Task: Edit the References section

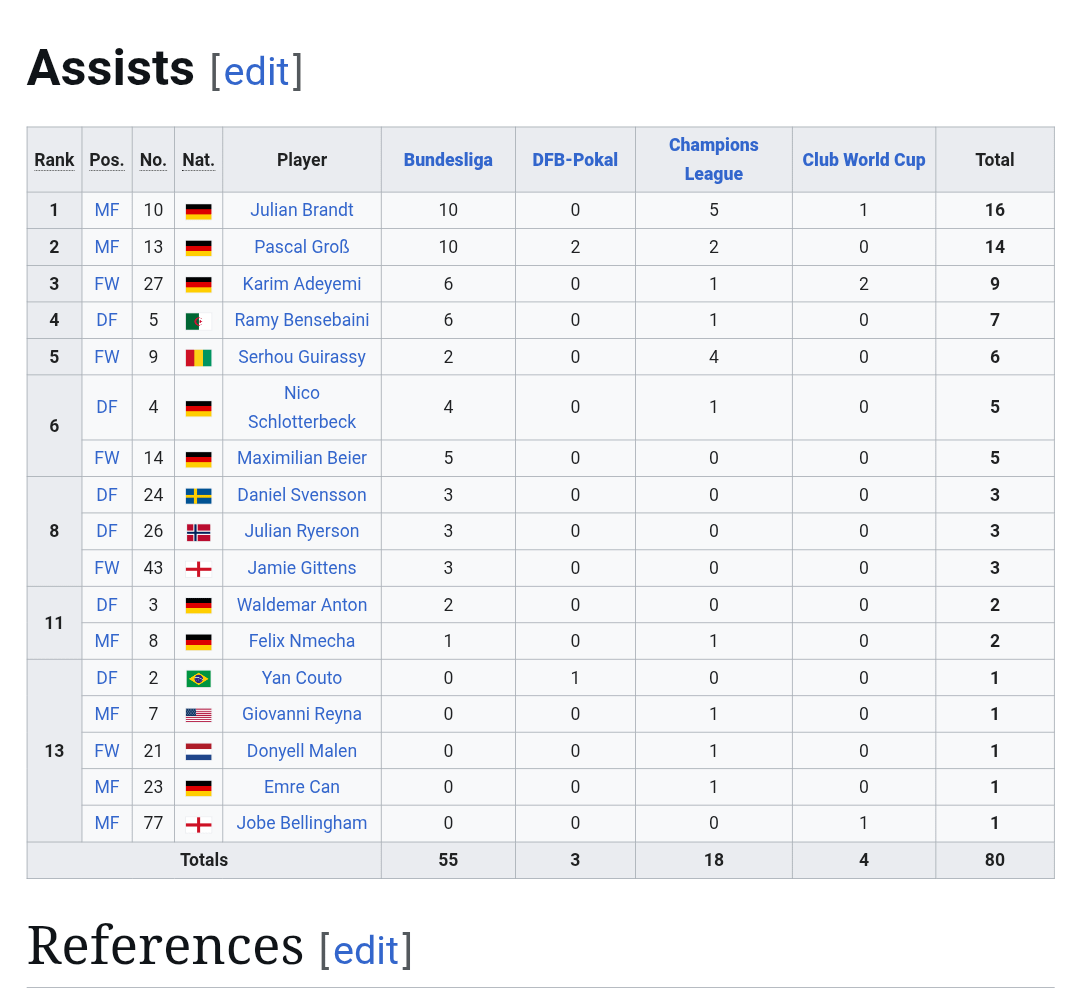Action: (x=366, y=950)
